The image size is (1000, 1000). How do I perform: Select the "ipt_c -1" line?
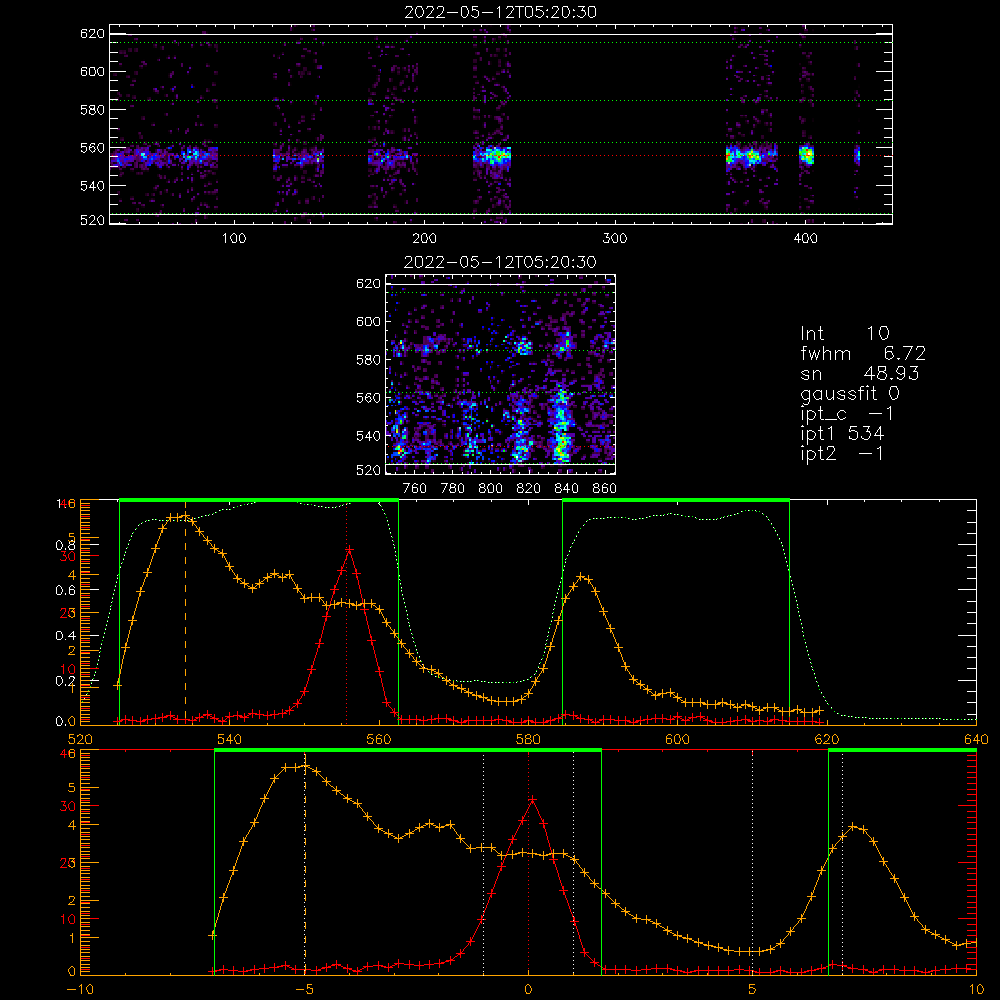[847, 414]
